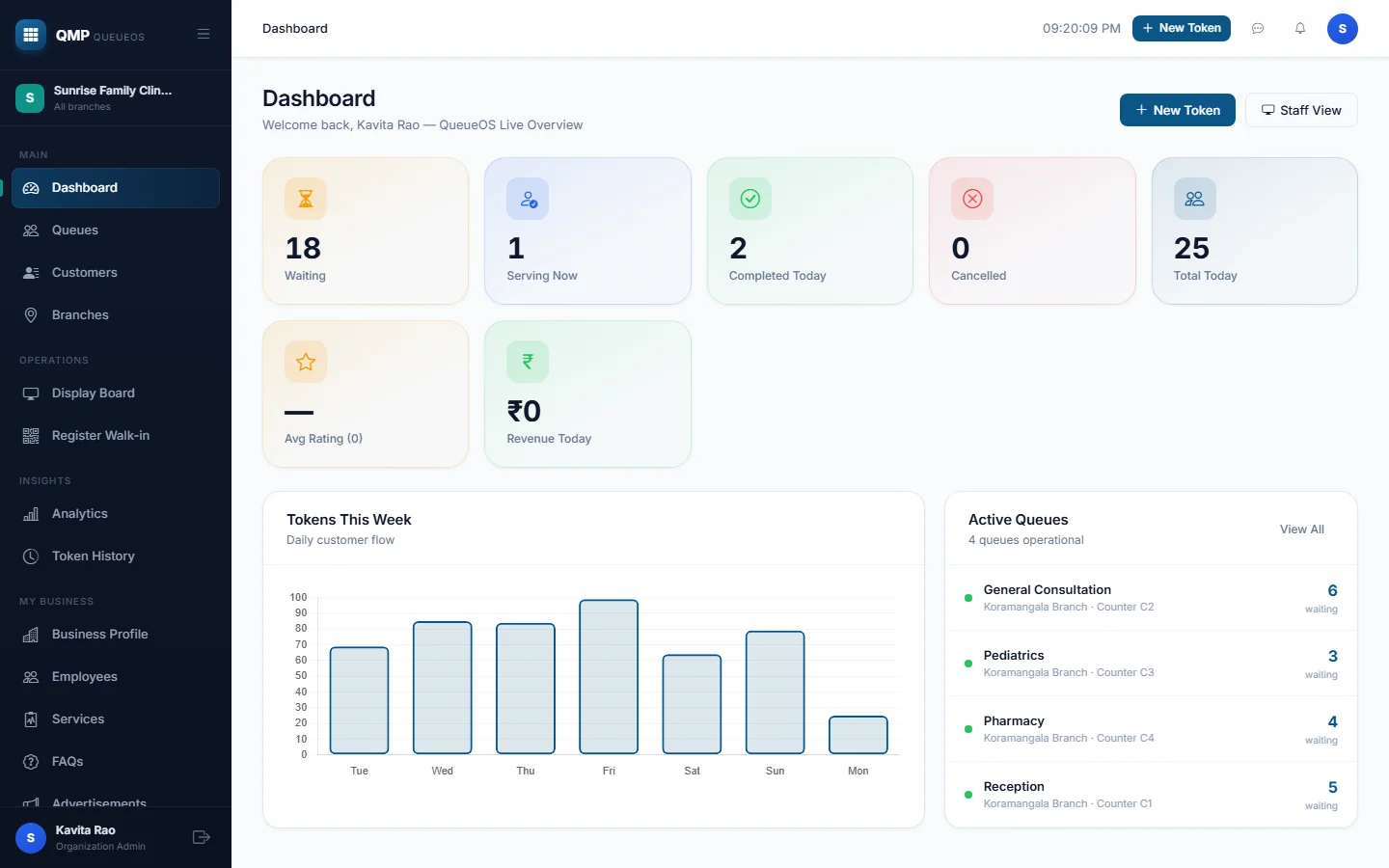Click the hourglass icon on Waiting card
1389x868 pixels.
(306, 199)
